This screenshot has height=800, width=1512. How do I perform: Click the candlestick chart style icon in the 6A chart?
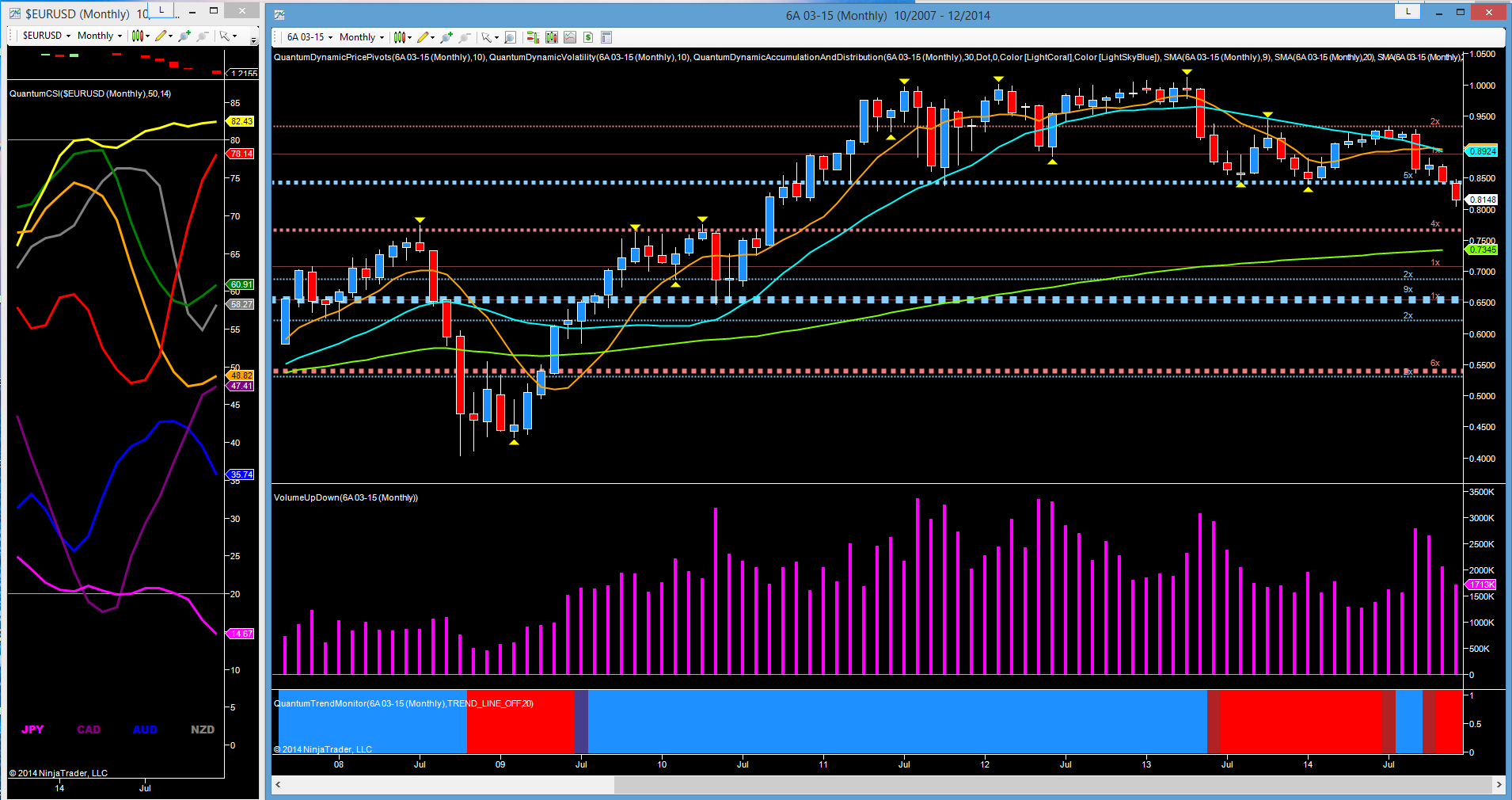[x=400, y=37]
